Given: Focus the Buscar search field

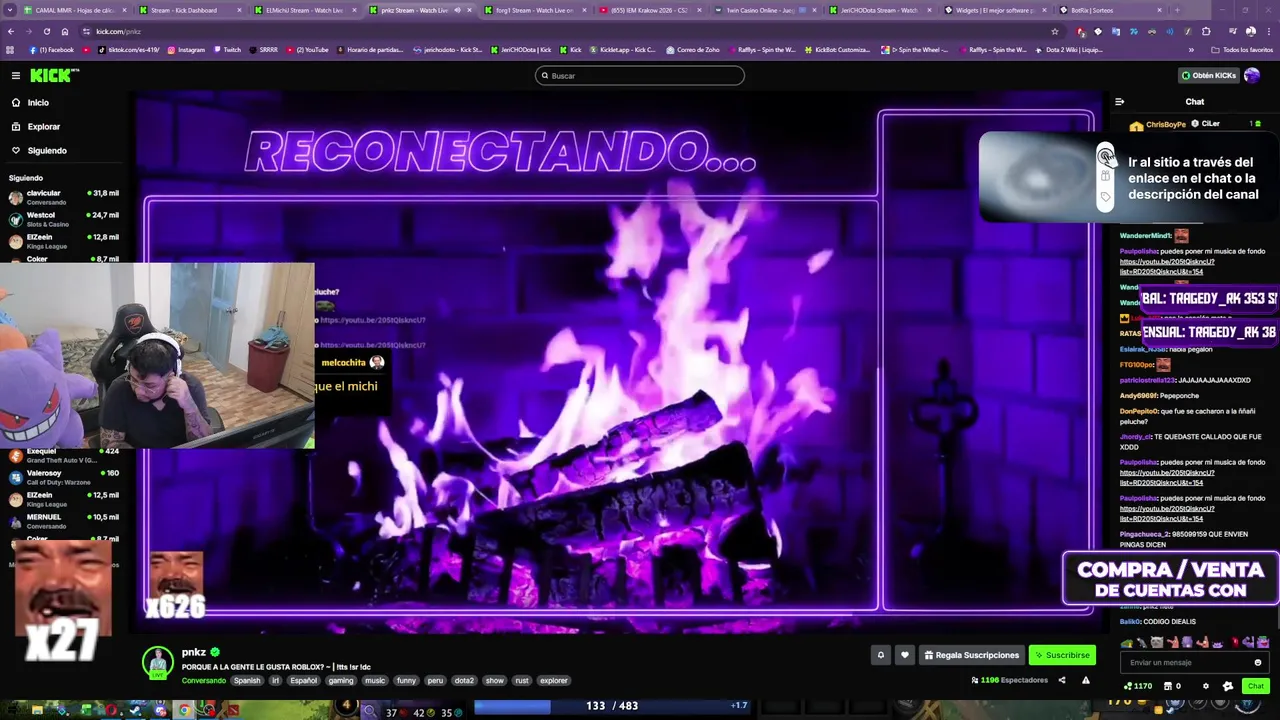Looking at the screenshot, I should 640,75.
